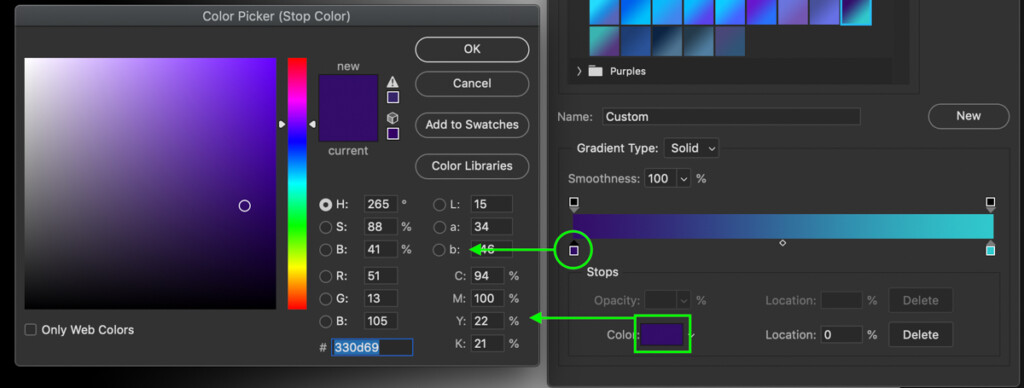Click the midpoint diamond below gradient bar
Screen dimensions: 1024x388
coord(782,243)
